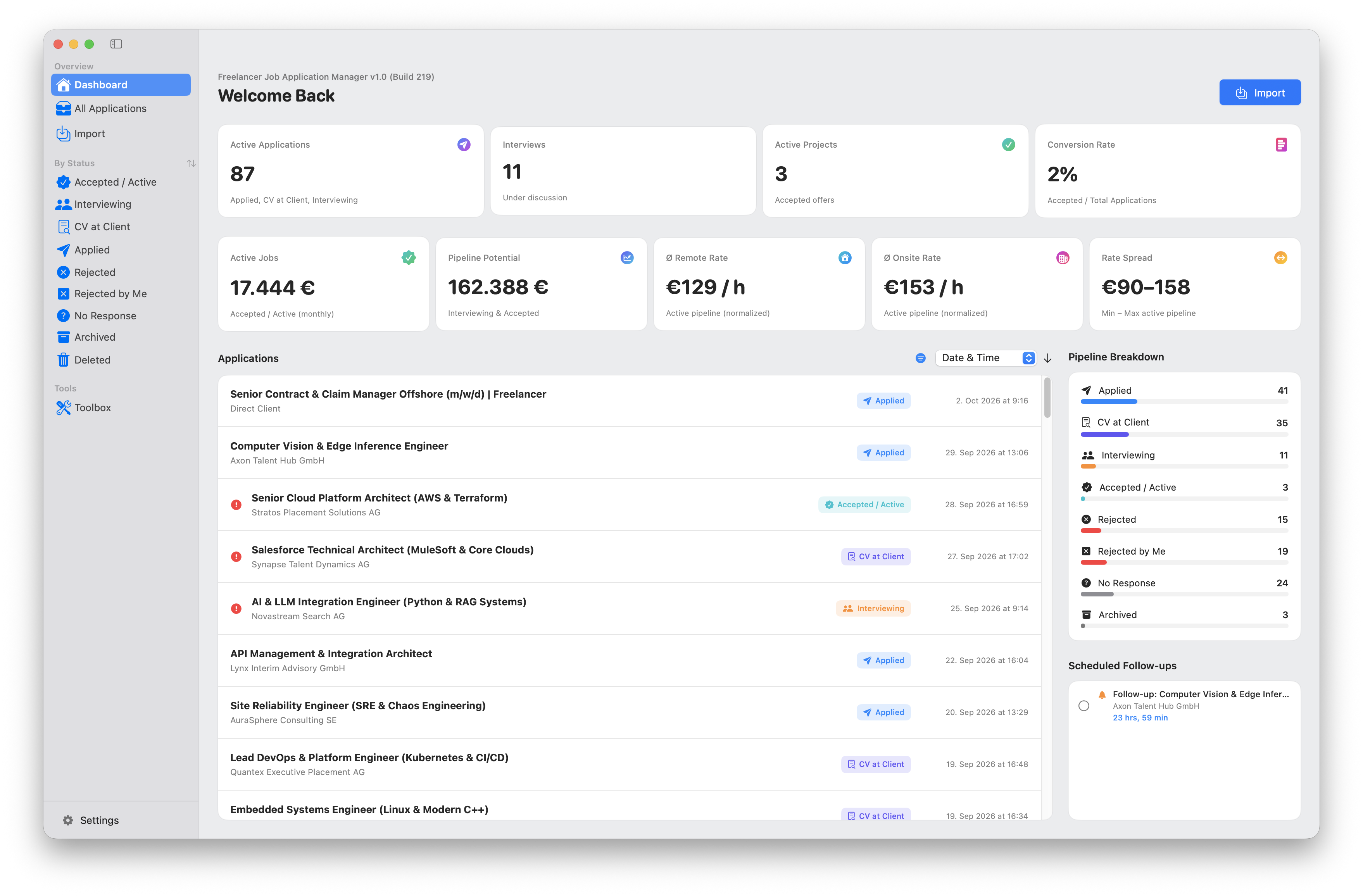Click the No Response pipeline bar

click(1184, 595)
